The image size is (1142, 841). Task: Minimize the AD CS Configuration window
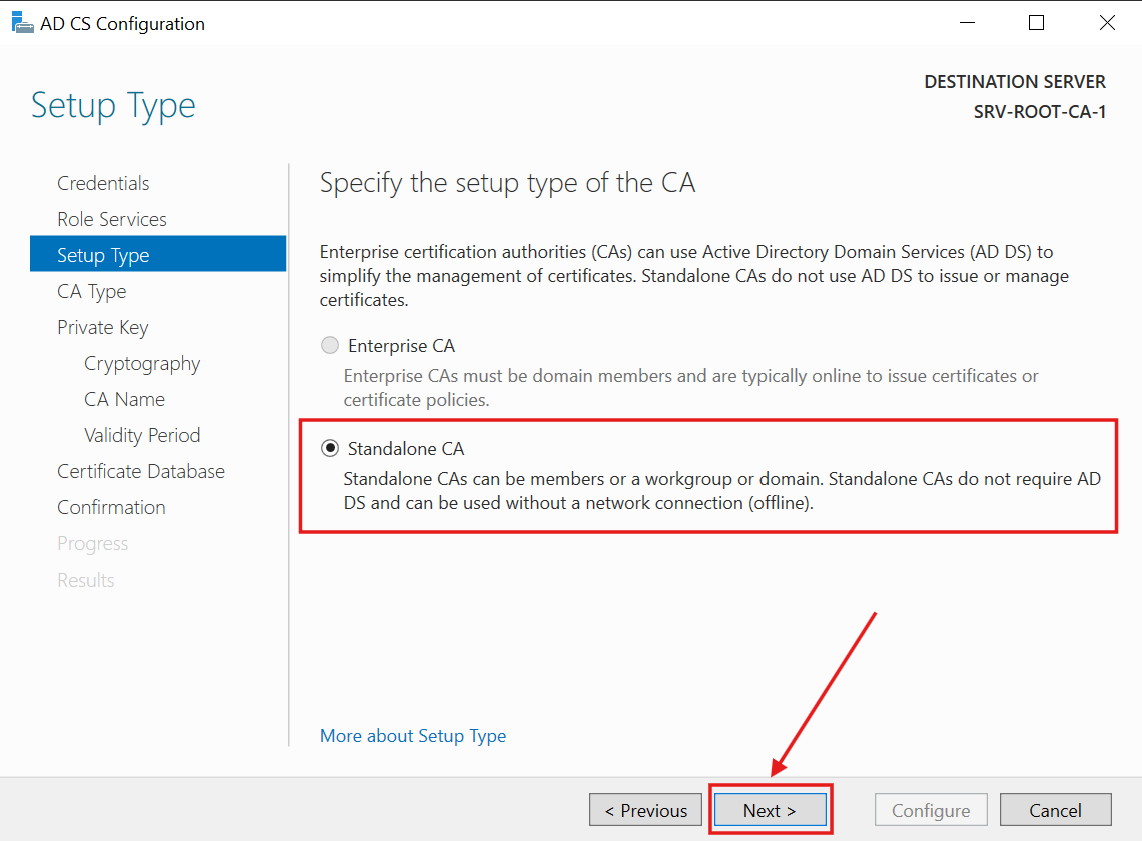[x=967, y=21]
